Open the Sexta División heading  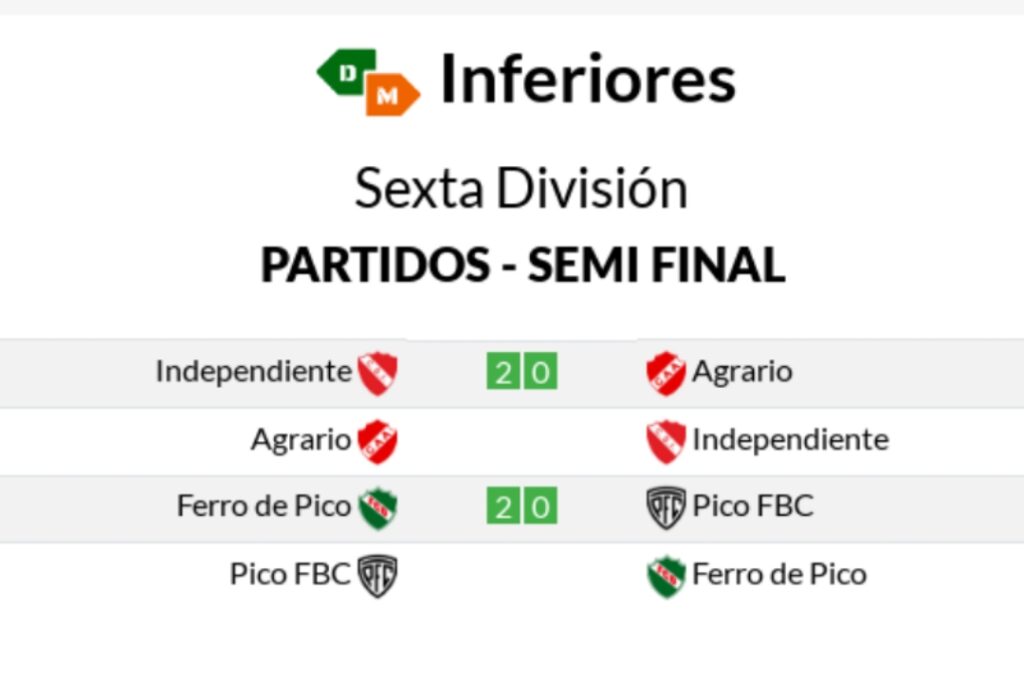[521, 189]
